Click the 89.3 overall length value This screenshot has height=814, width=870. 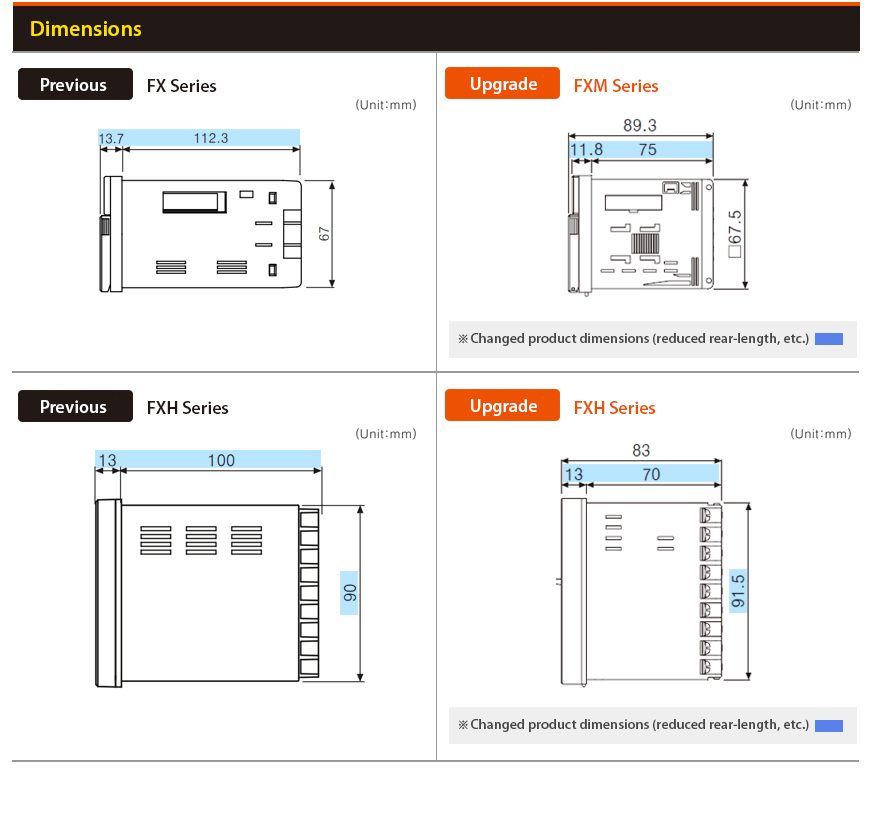(x=640, y=125)
